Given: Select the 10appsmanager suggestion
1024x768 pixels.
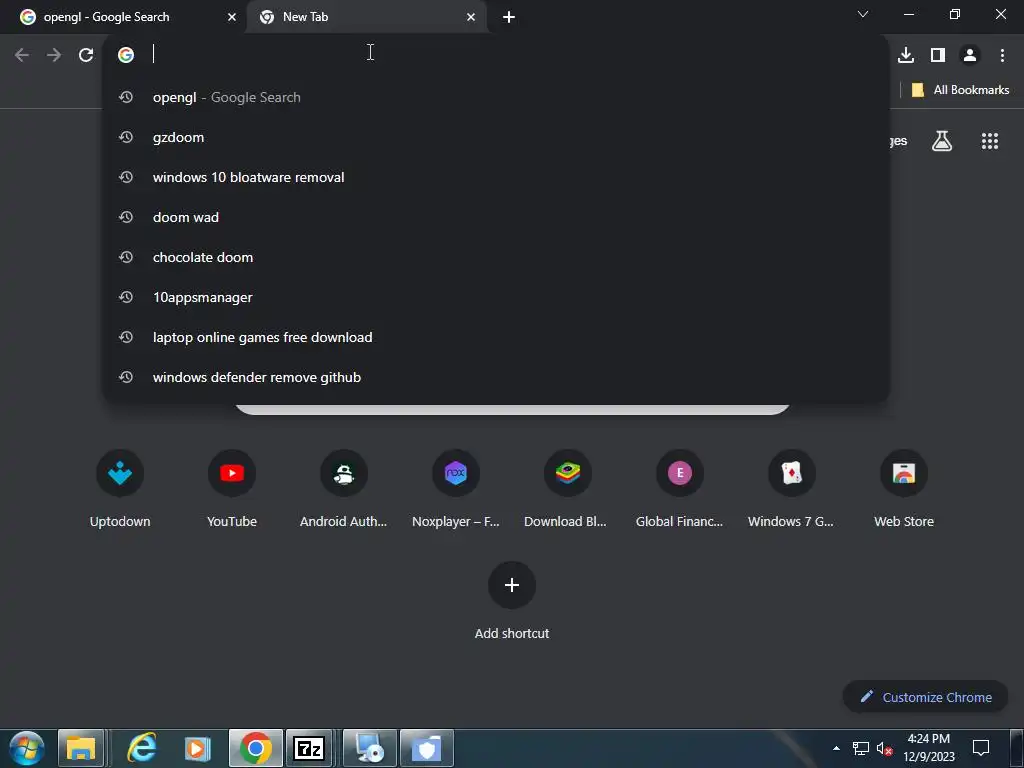Looking at the screenshot, I should [x=496, y=297].
